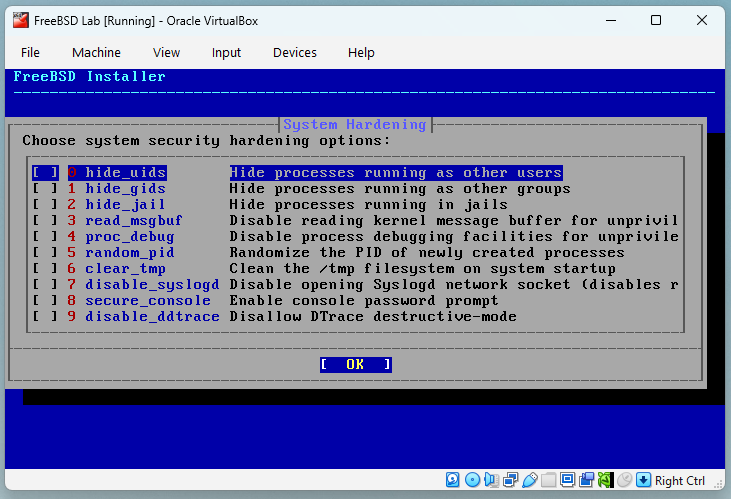Click 'Hide processes running in jails' description
The image size is (731, 499).
point(368,204)
